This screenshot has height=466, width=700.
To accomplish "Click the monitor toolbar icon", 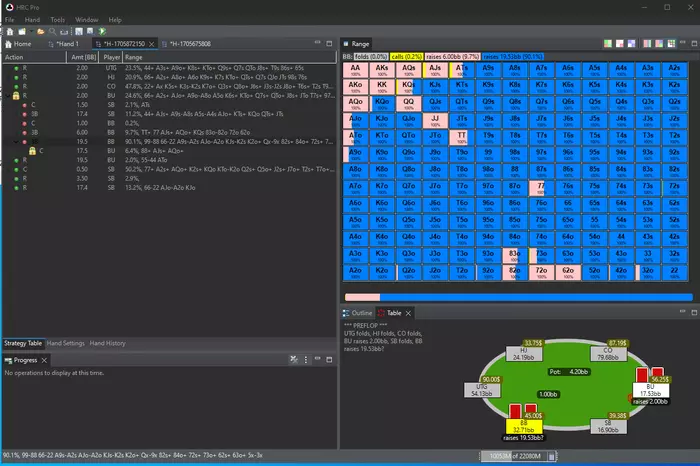I will 90,31.
